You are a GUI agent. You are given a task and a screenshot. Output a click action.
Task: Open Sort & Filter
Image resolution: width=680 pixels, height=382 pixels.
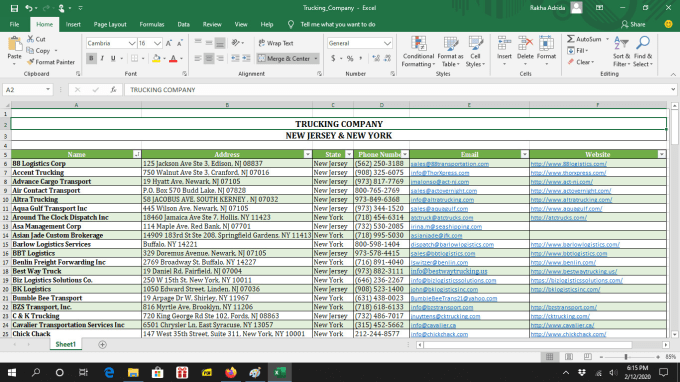click(x=621, y=52)
